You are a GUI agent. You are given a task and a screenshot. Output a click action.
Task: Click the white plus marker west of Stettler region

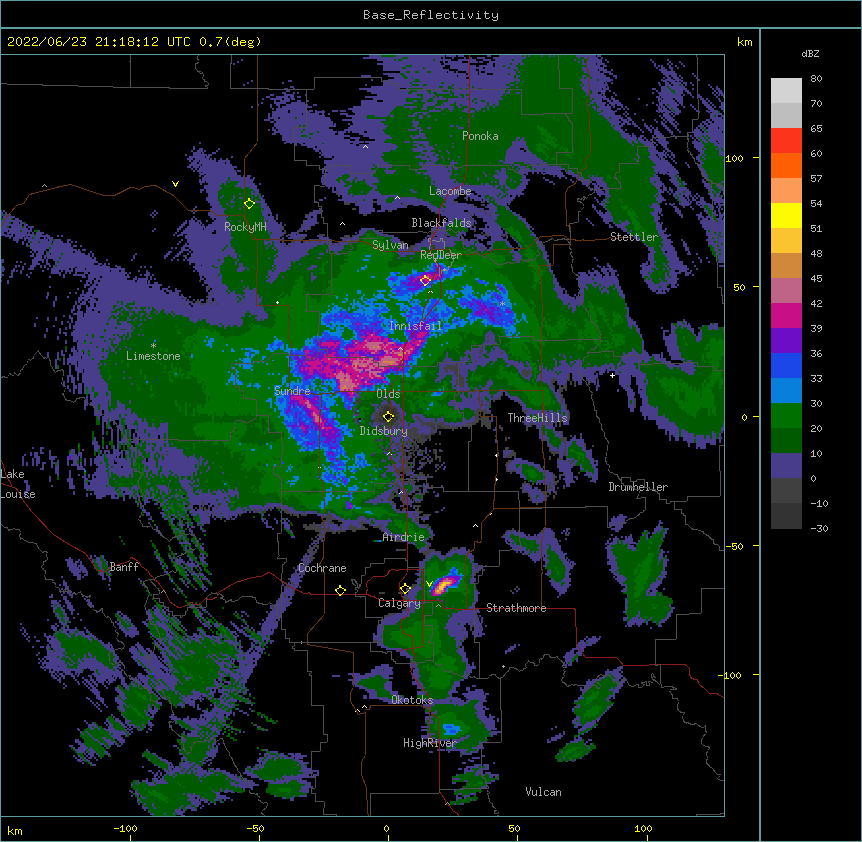(612, 375)
